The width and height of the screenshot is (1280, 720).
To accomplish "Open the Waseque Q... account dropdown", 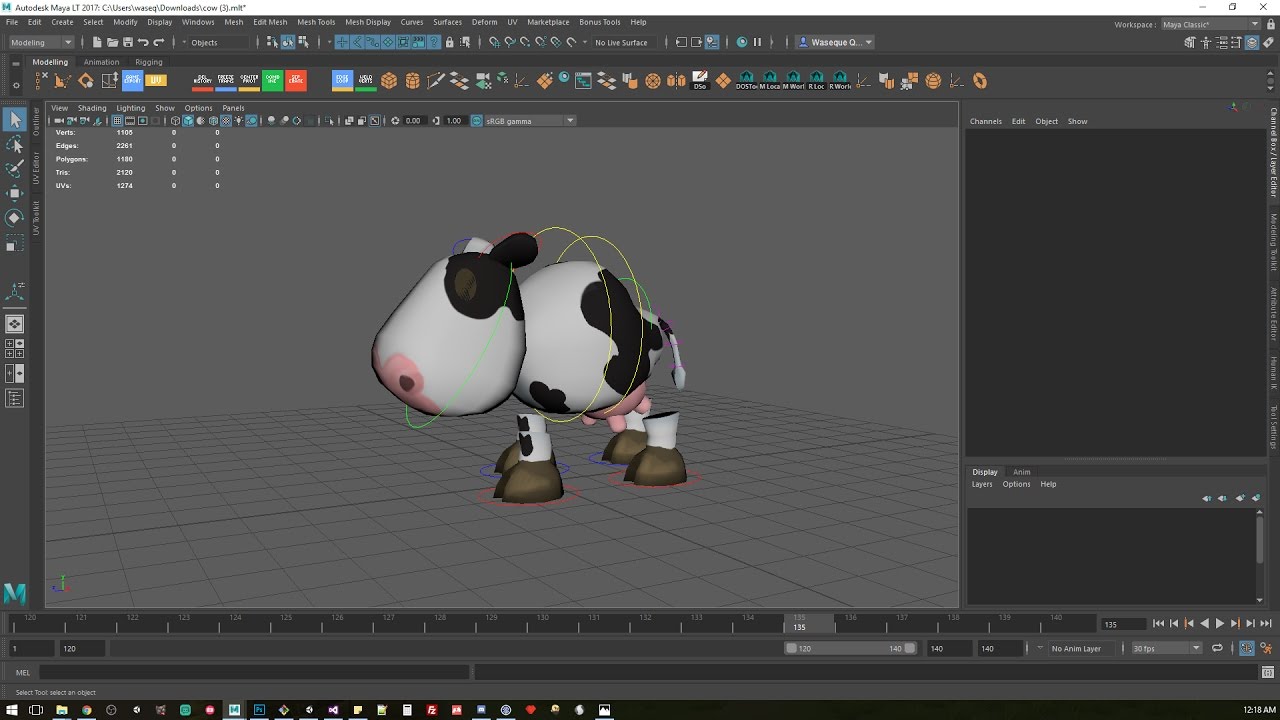I will 835,42.
